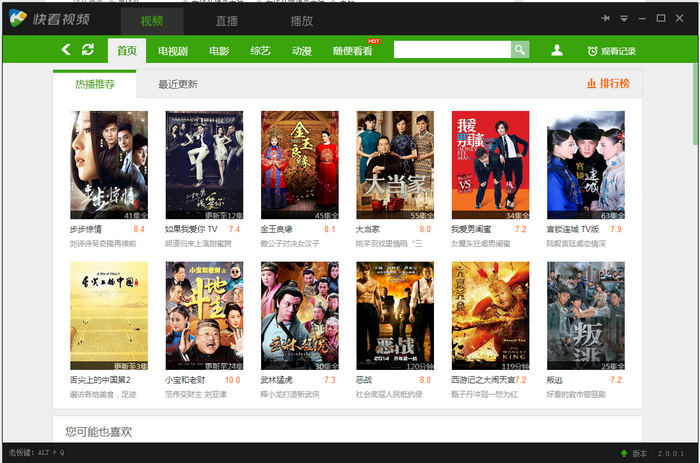Screen dimensions: 700x463
Task: Click the 快看视频 logo icon
Action: (18, 18)
